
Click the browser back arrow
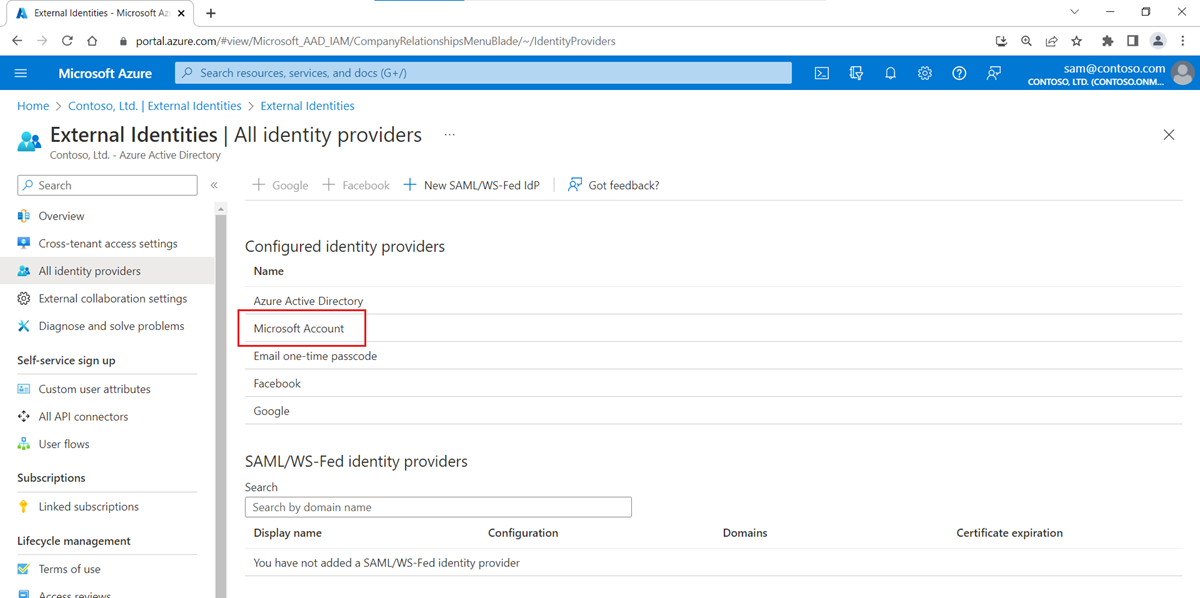17,41
